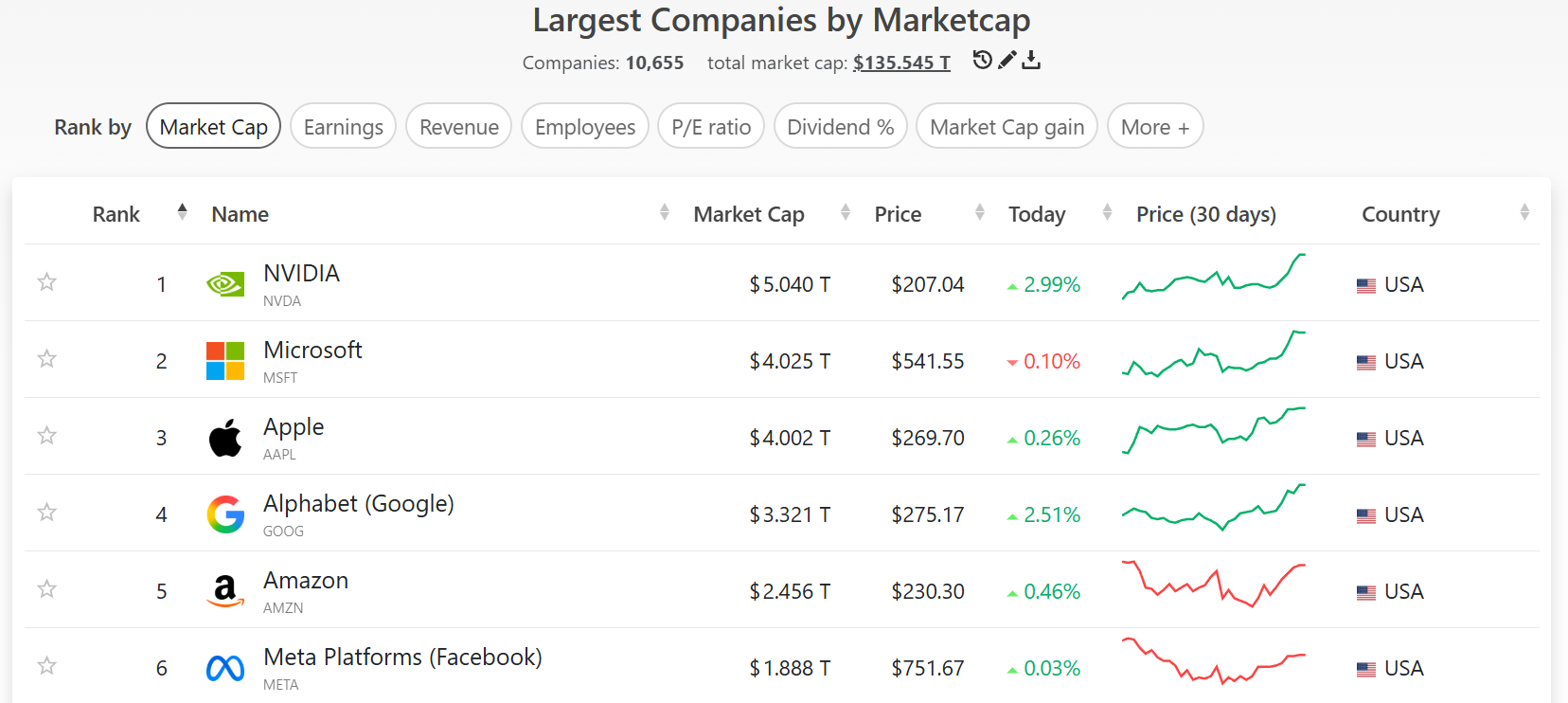The width and height of the screenshot is (1568, 703).
Task: Open the Amazon 30-day price chart
Action: 1213,585
